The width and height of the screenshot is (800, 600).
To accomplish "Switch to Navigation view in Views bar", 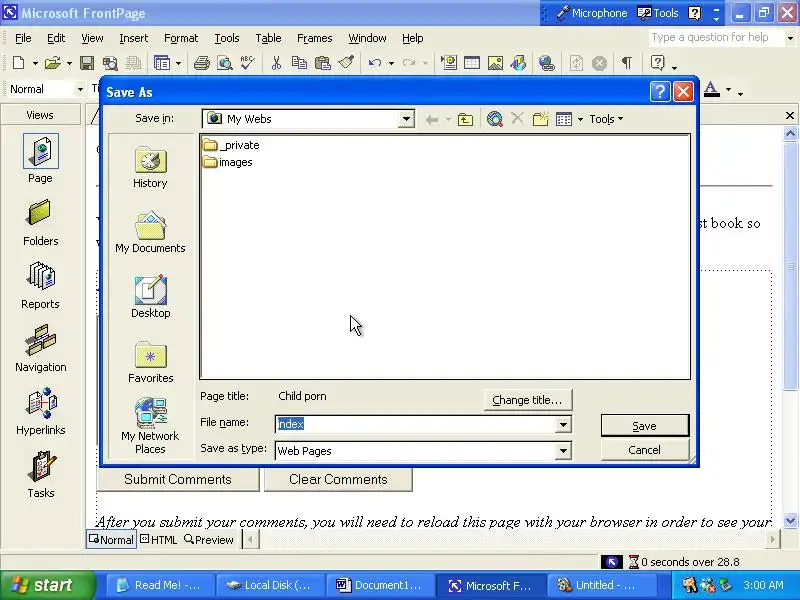I will click(40, 348).
